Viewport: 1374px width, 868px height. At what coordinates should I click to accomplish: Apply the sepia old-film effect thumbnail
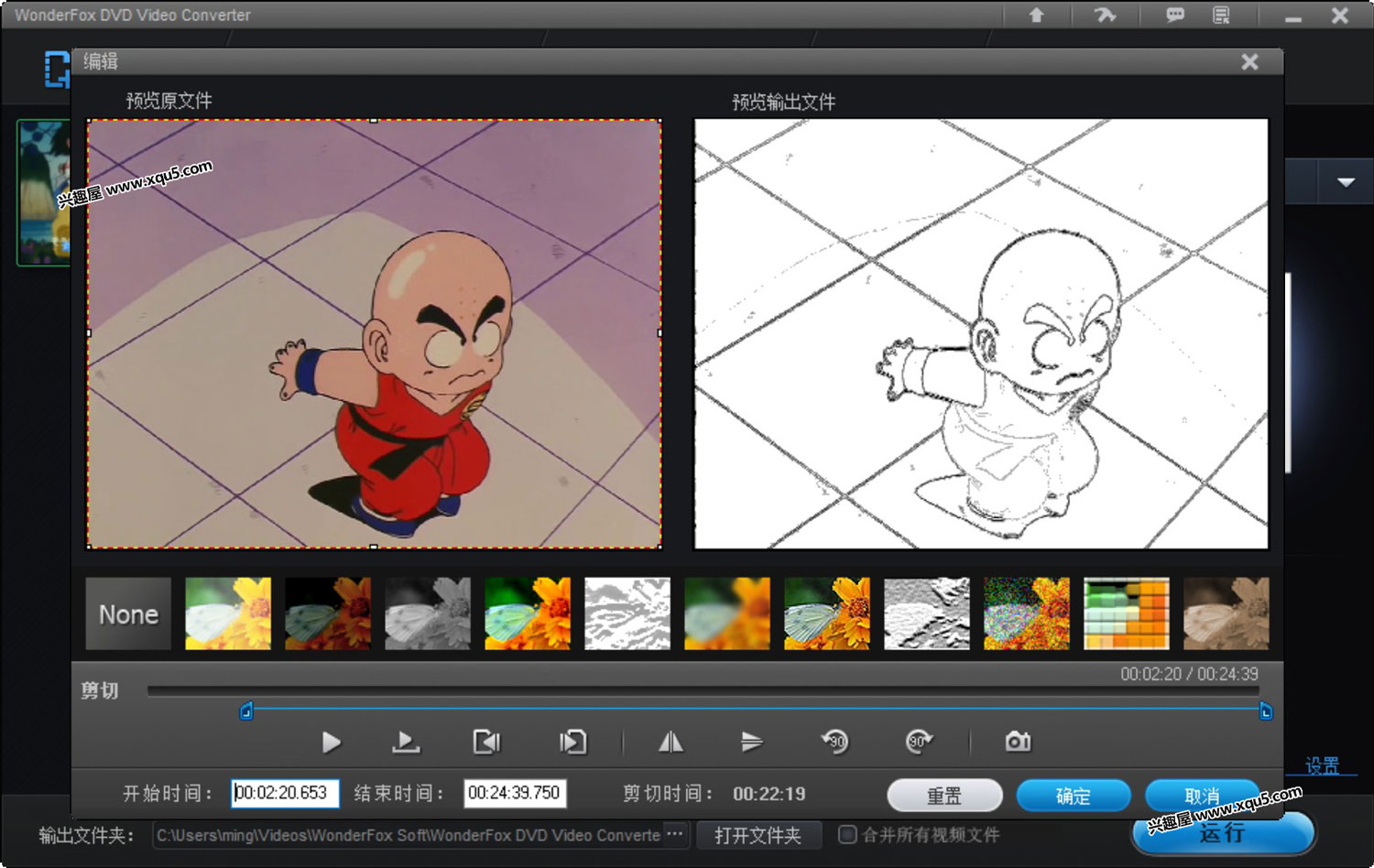[x=1227, y=613]
